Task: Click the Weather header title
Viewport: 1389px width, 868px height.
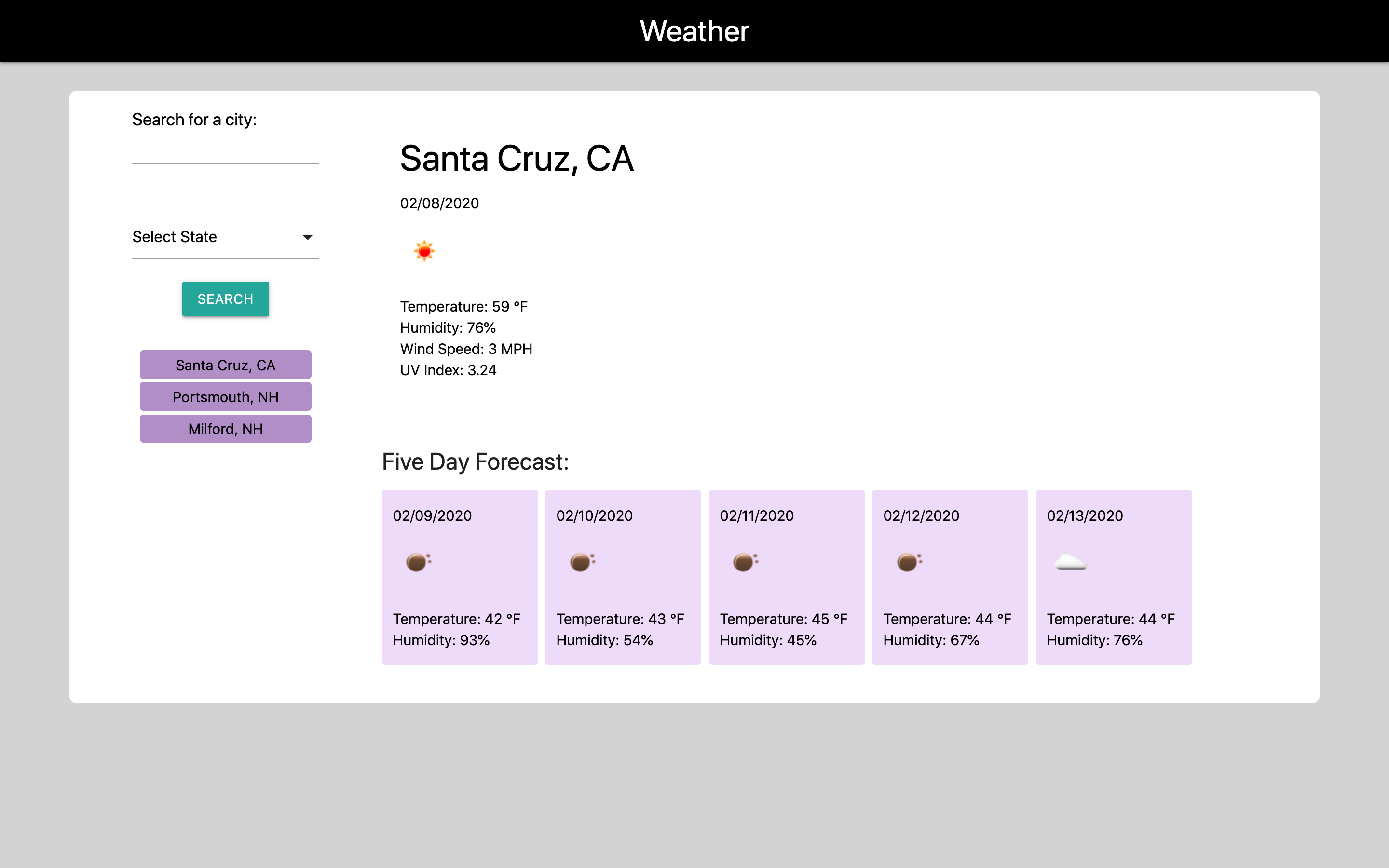Action: pyautogui.click(x=694, y=31)
